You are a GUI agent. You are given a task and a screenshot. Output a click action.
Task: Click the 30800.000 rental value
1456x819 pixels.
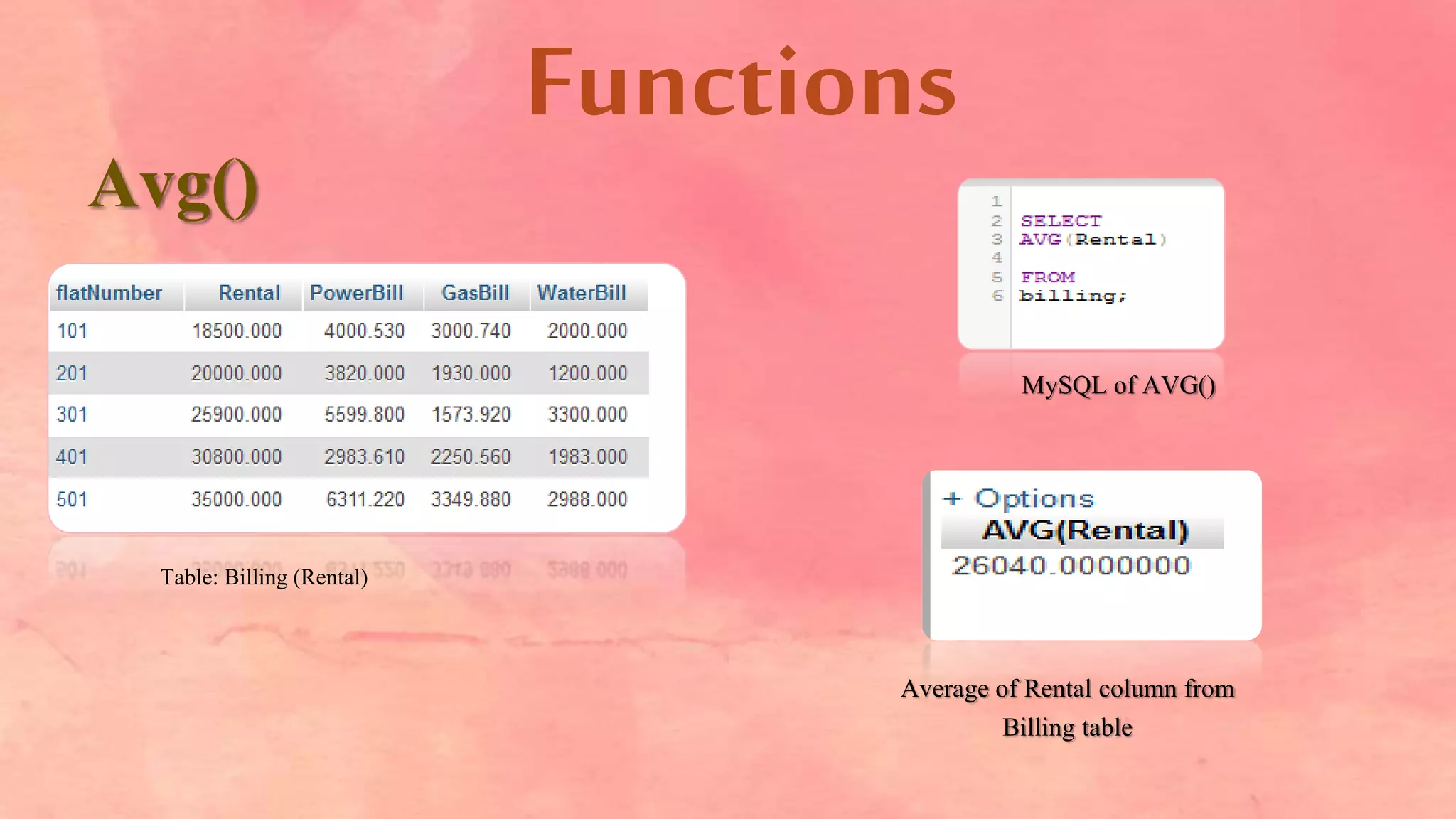click(236, 456)
